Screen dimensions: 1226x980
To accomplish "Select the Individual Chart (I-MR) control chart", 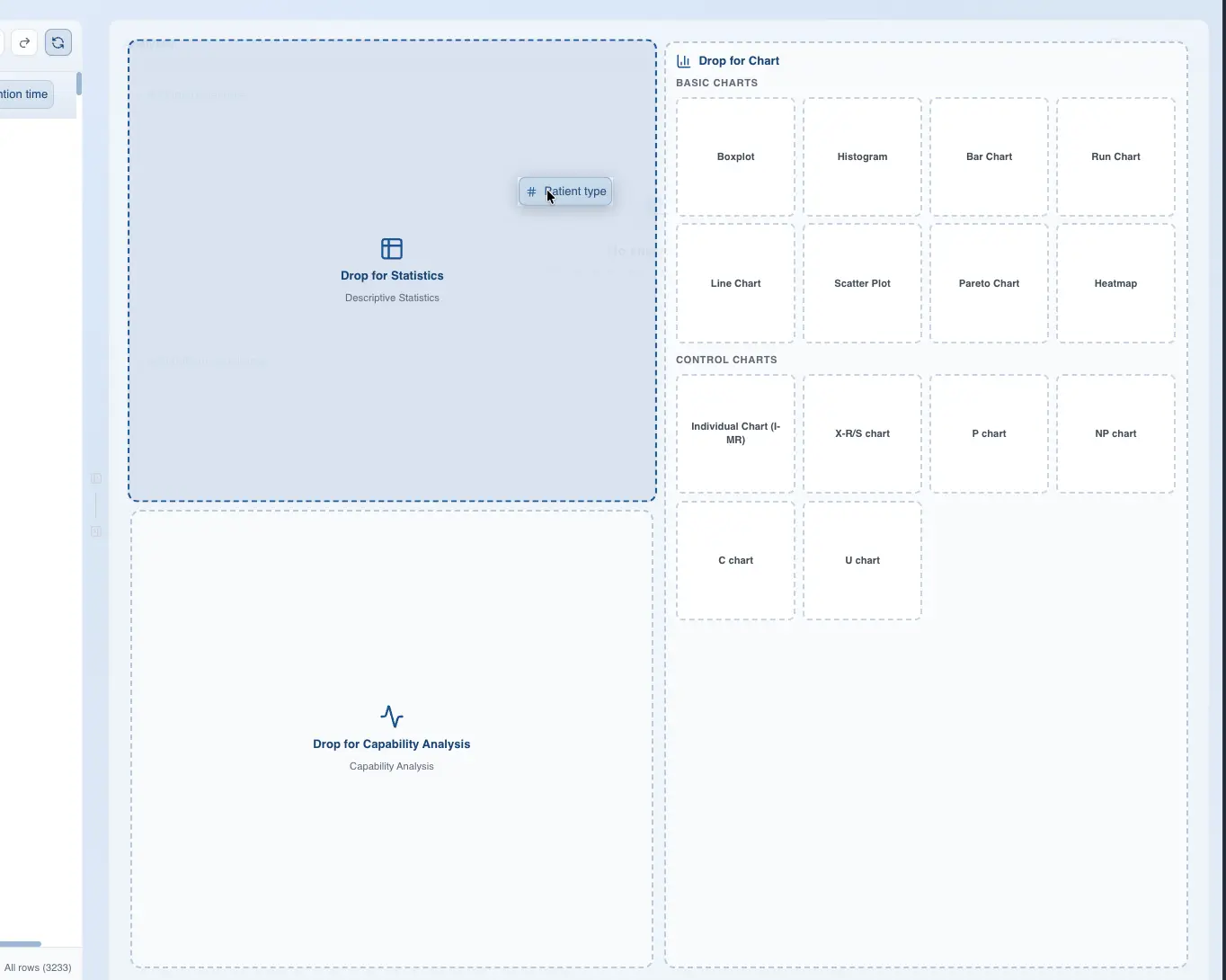I will [734, 433].
